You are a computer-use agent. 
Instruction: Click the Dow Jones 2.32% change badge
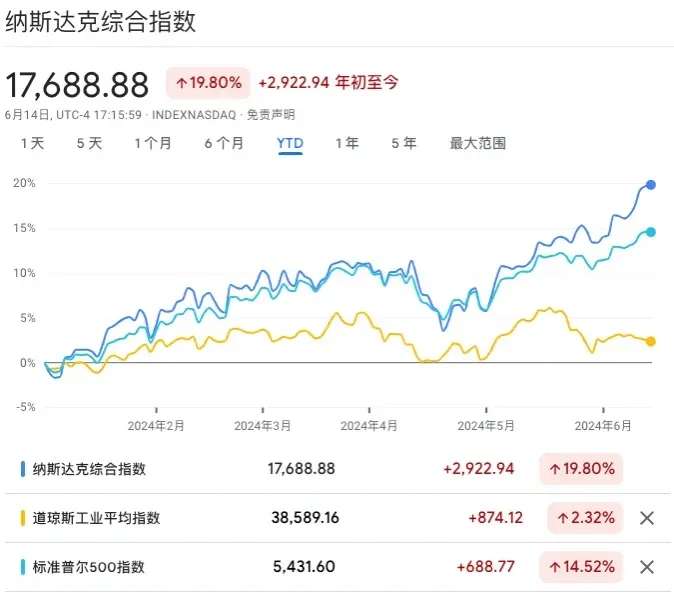click(x=585, y=518)
